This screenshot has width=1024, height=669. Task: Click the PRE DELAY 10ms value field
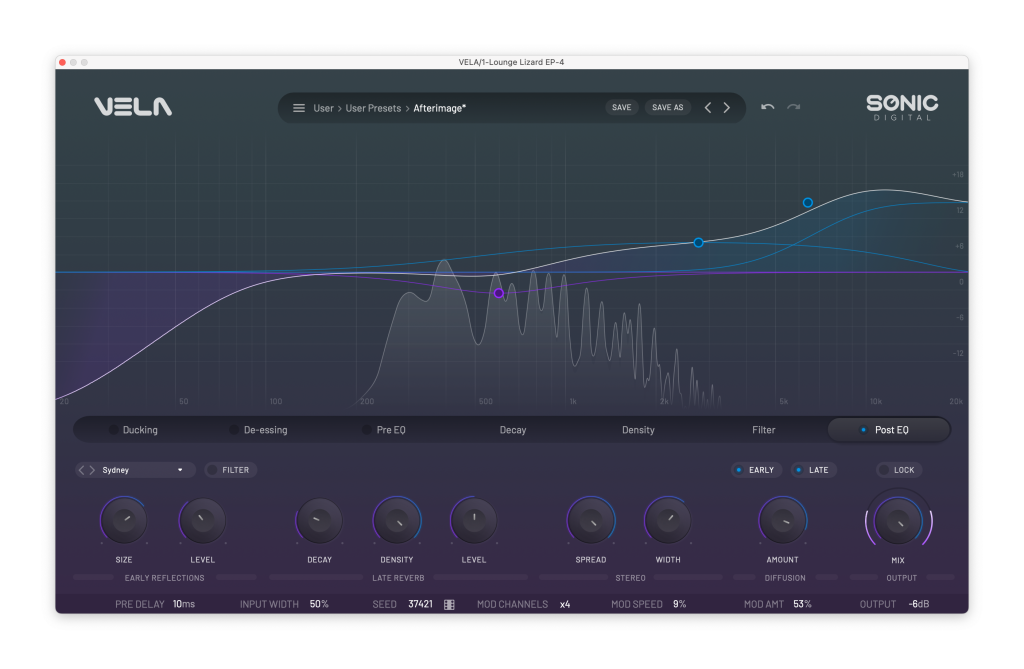tap(183, 604)
